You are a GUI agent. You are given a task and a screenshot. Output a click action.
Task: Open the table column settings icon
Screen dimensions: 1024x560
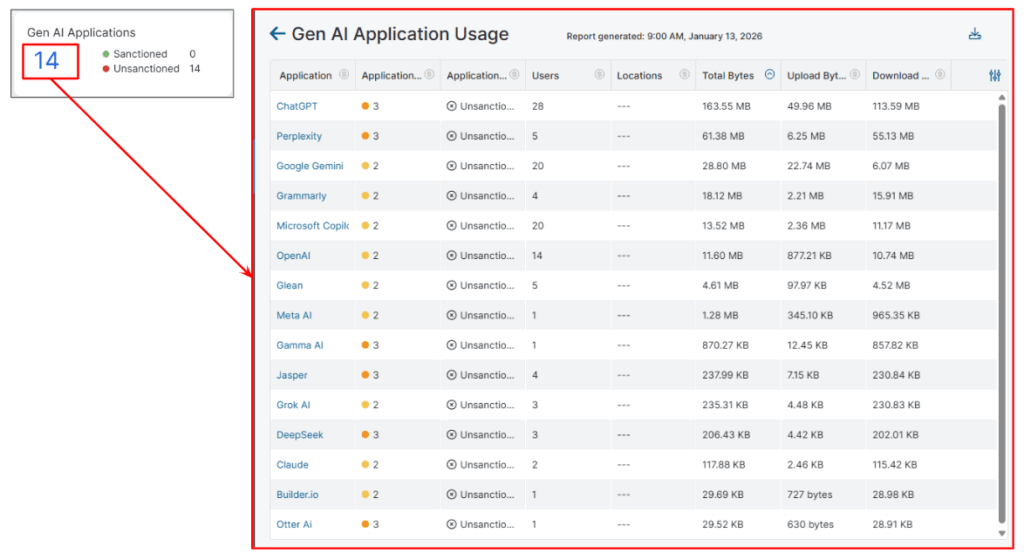click(995, 76)
